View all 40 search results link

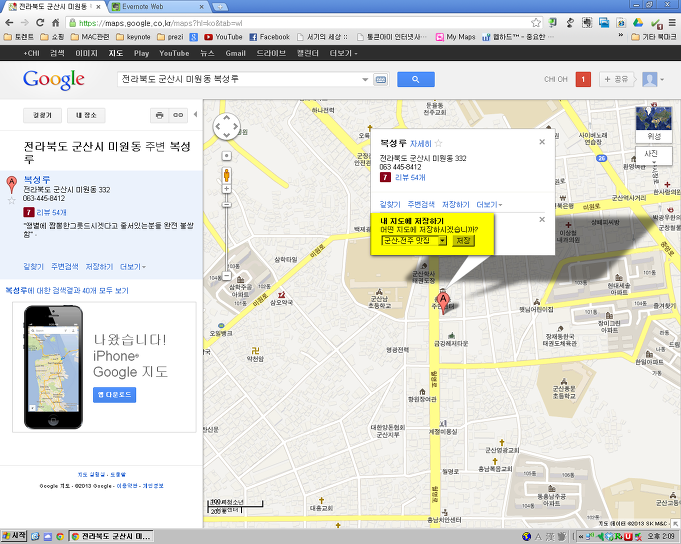pyautogui.click(x=67, y=290)
